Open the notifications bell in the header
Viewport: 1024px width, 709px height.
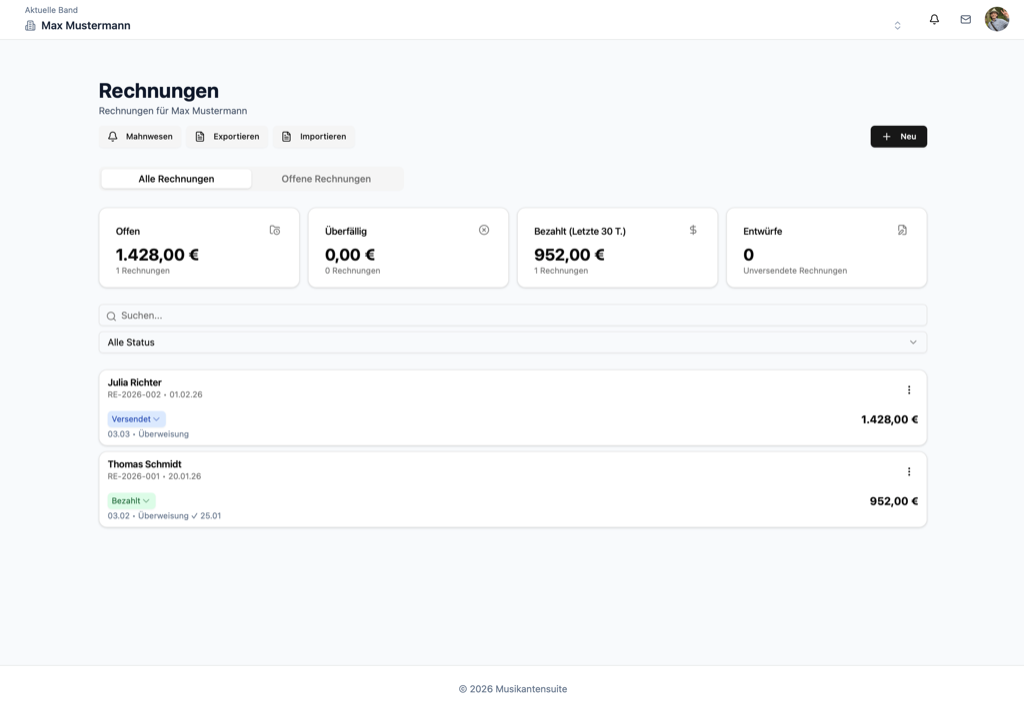tap(935, 20)
